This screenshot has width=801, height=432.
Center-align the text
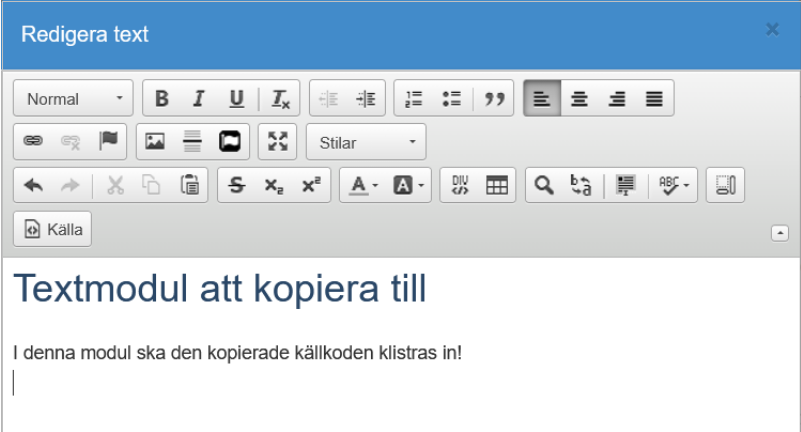tap(580, 99)
